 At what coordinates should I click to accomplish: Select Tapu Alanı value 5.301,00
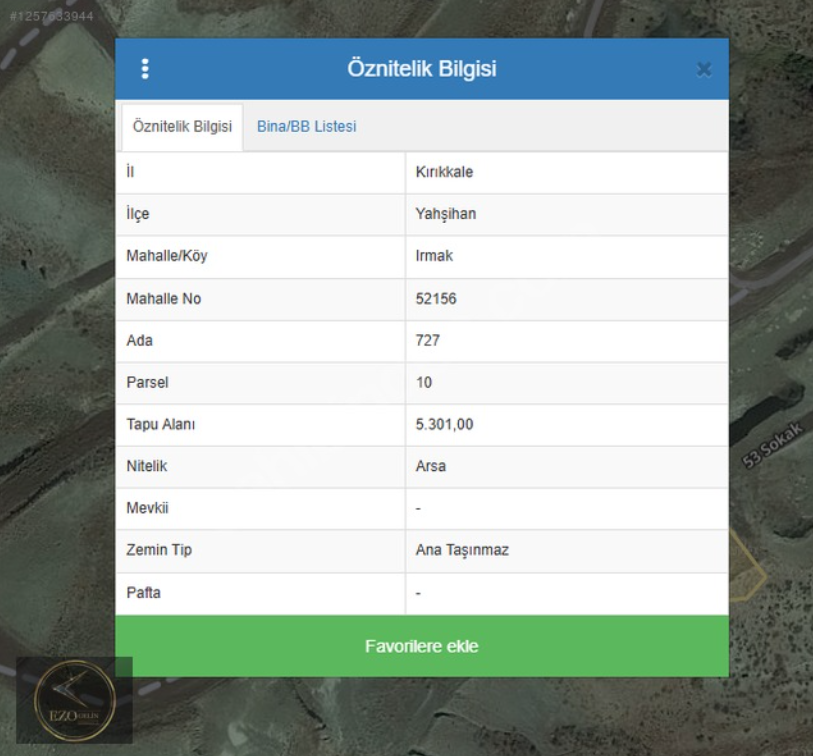click(444, 424)
